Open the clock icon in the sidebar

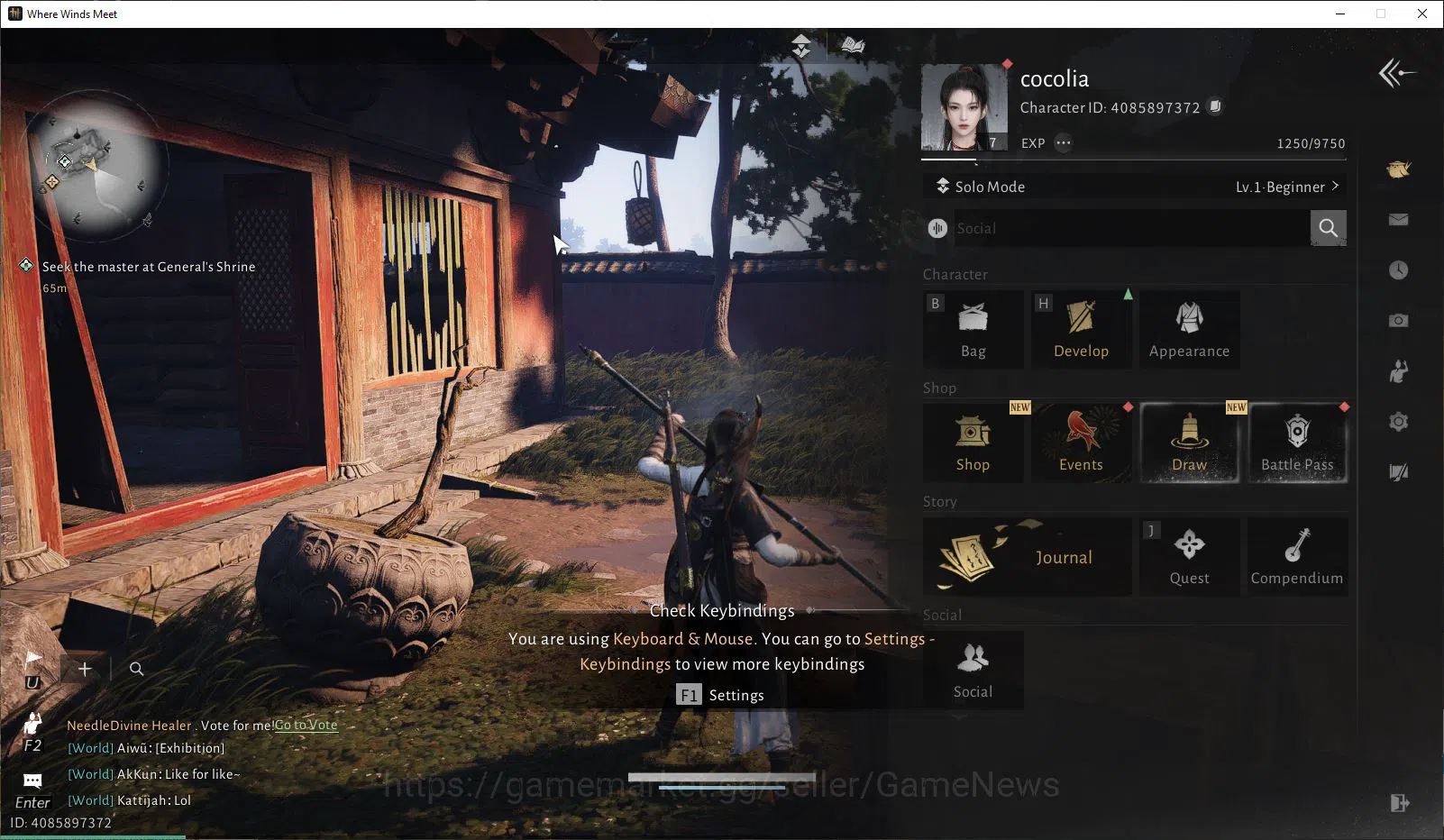[1398, 270]
